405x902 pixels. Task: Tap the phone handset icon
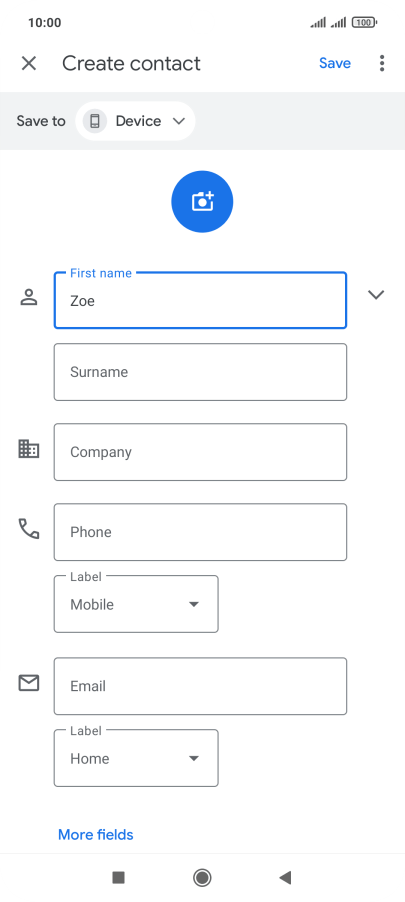(29, 529)
